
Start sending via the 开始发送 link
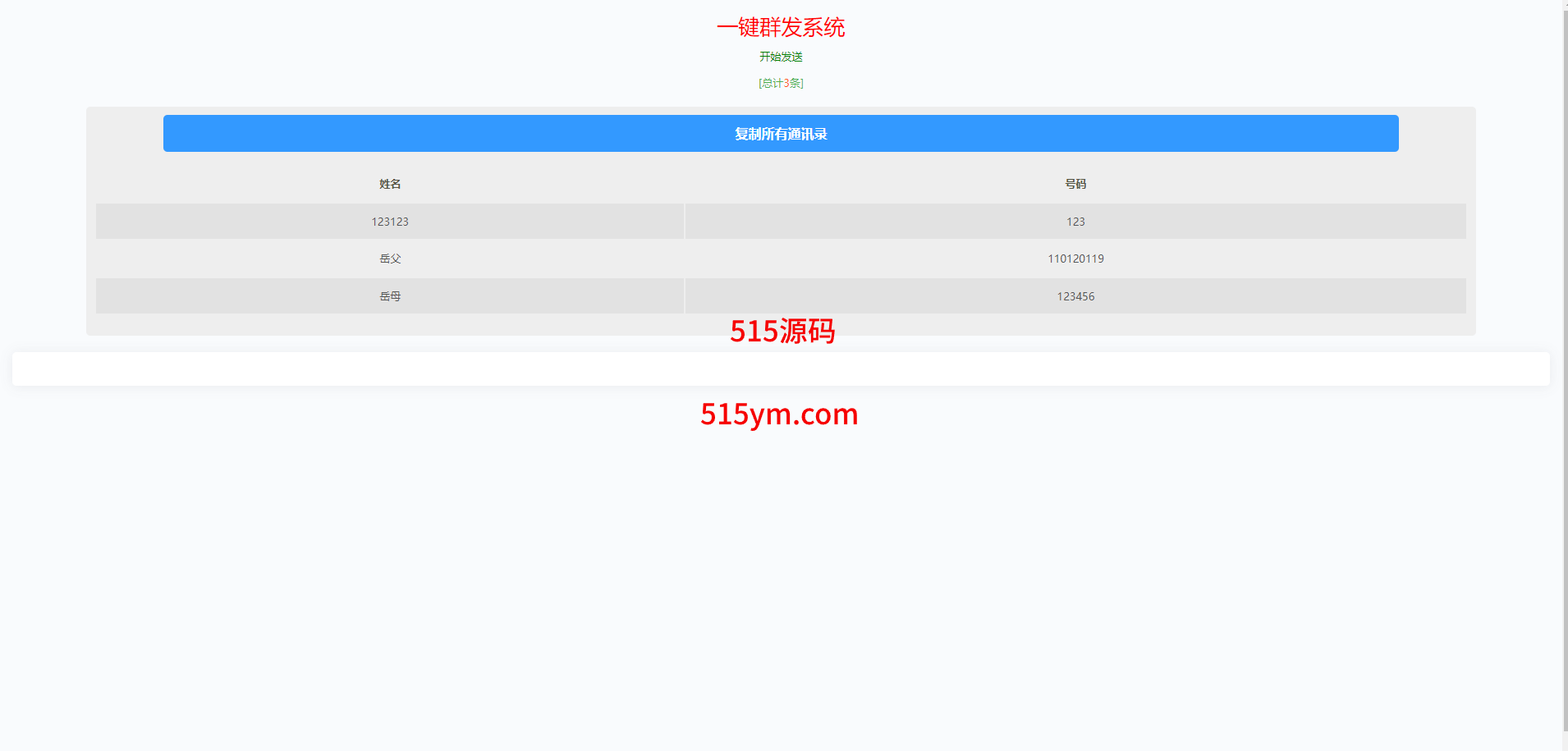[x=780, y=57]
